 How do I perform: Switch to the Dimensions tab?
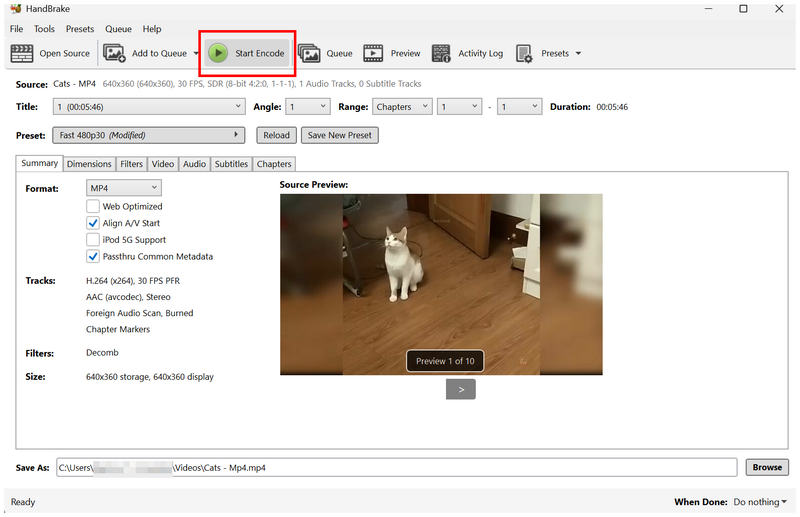point(89,164)
